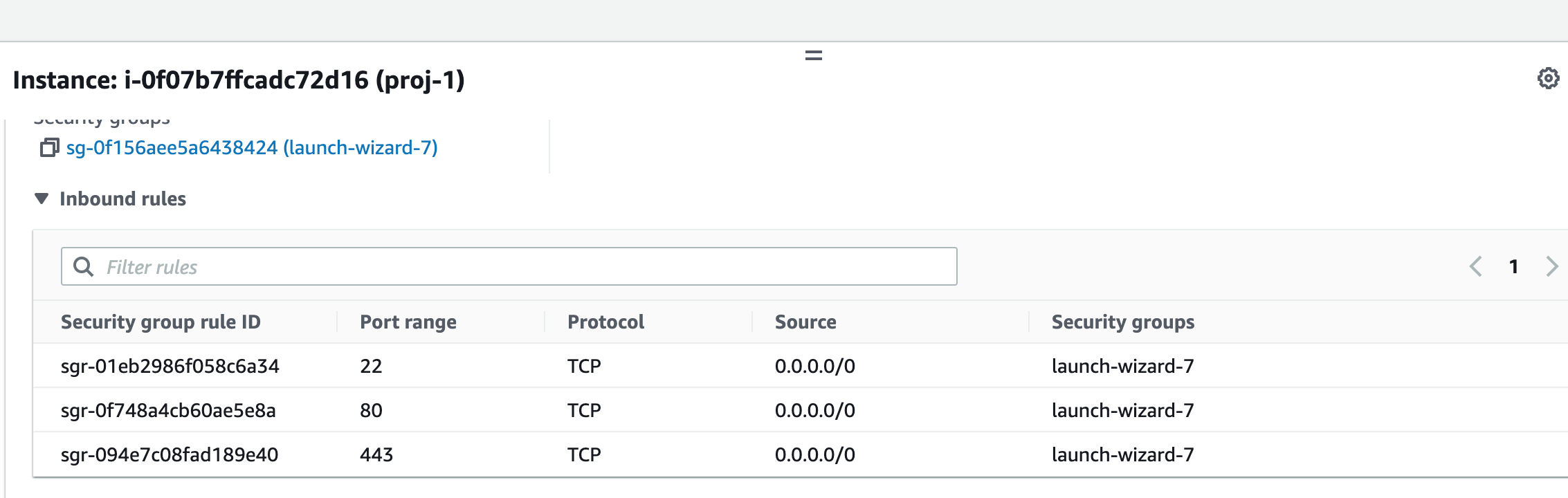Click the previous page arrow
This screenshot has height=498, width=1568.
(x=1475, y=266)
